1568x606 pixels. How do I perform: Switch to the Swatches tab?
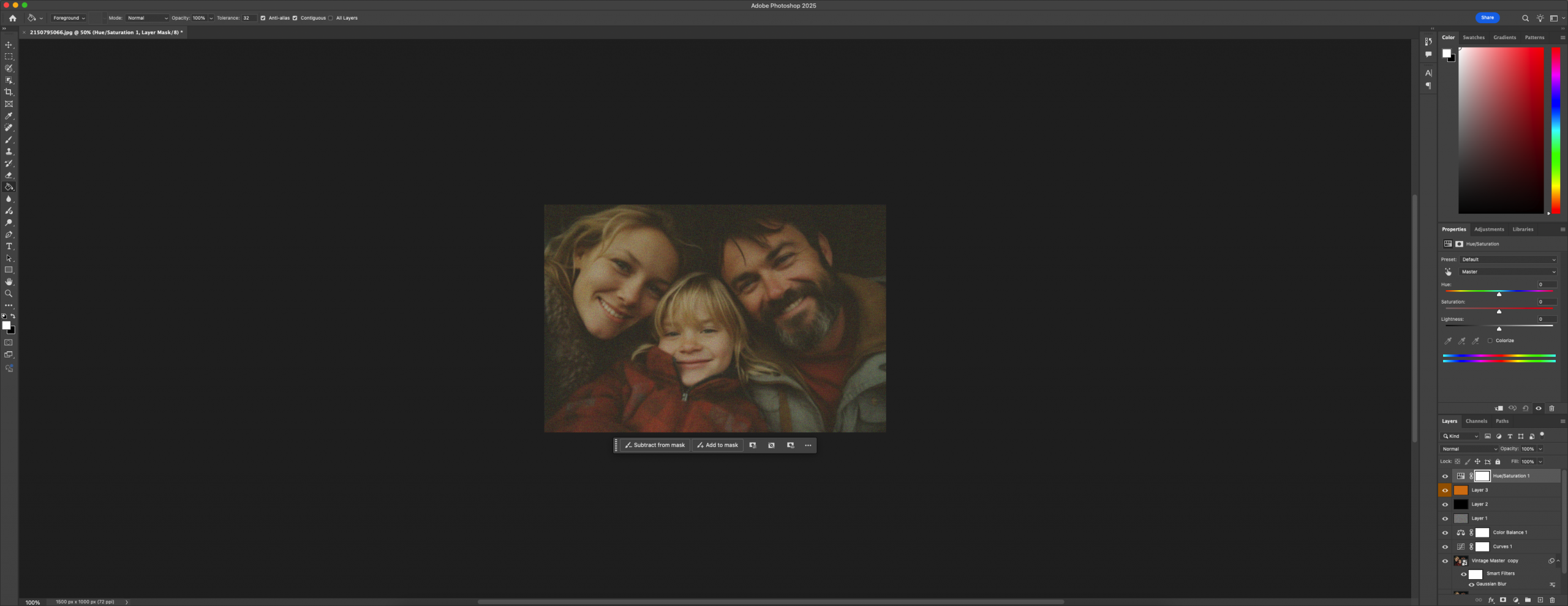pyautogui.click(x=1474, y=37)
